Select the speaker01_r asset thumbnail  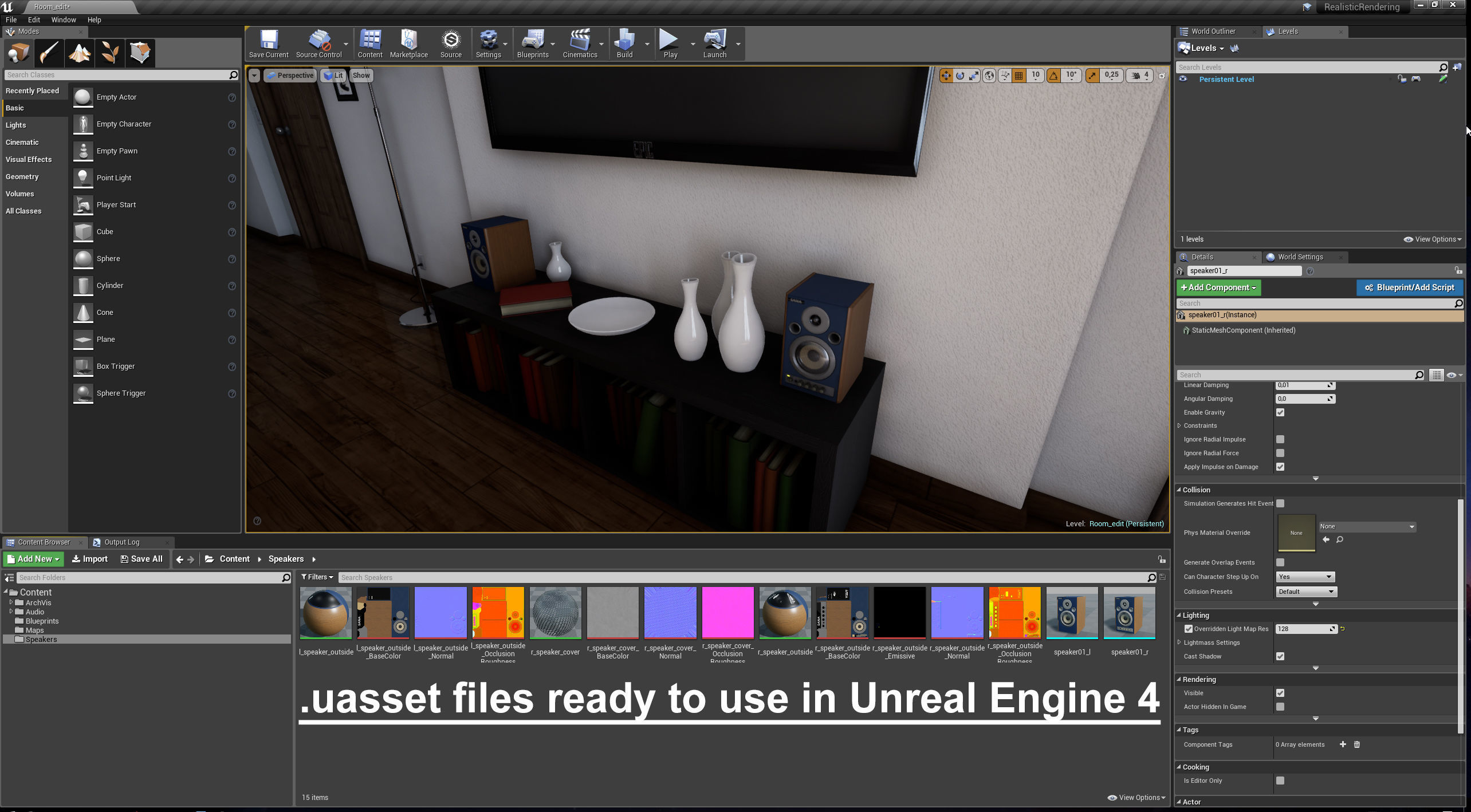pos(1128,613)
